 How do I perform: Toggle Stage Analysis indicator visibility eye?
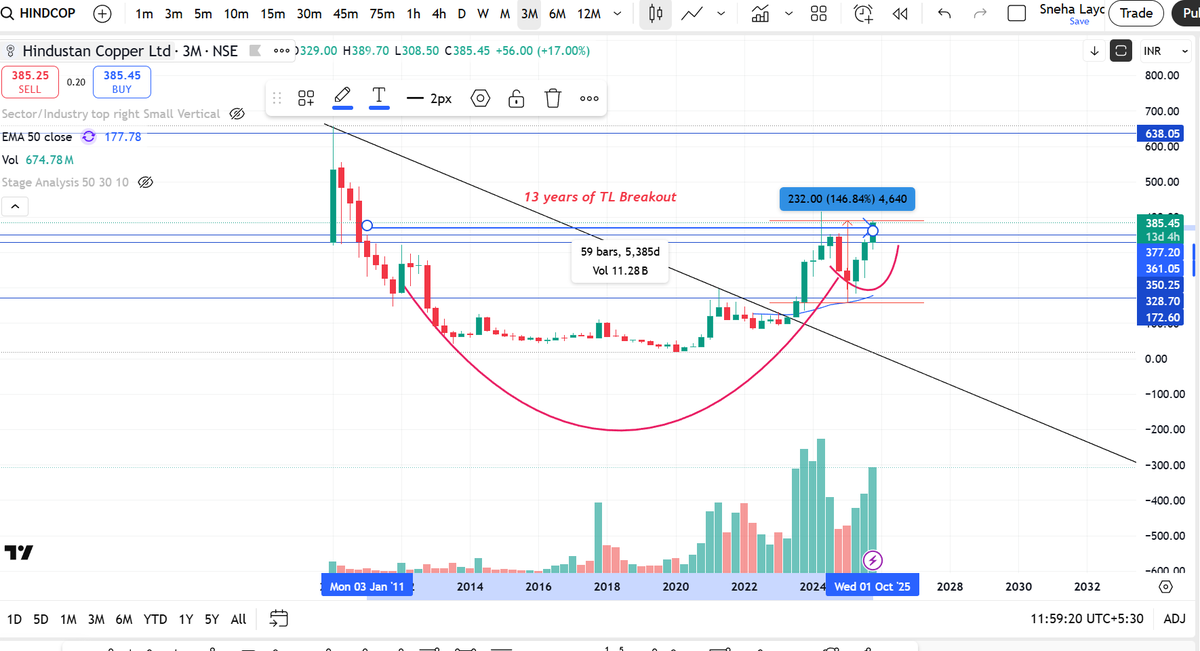[145, 183]
